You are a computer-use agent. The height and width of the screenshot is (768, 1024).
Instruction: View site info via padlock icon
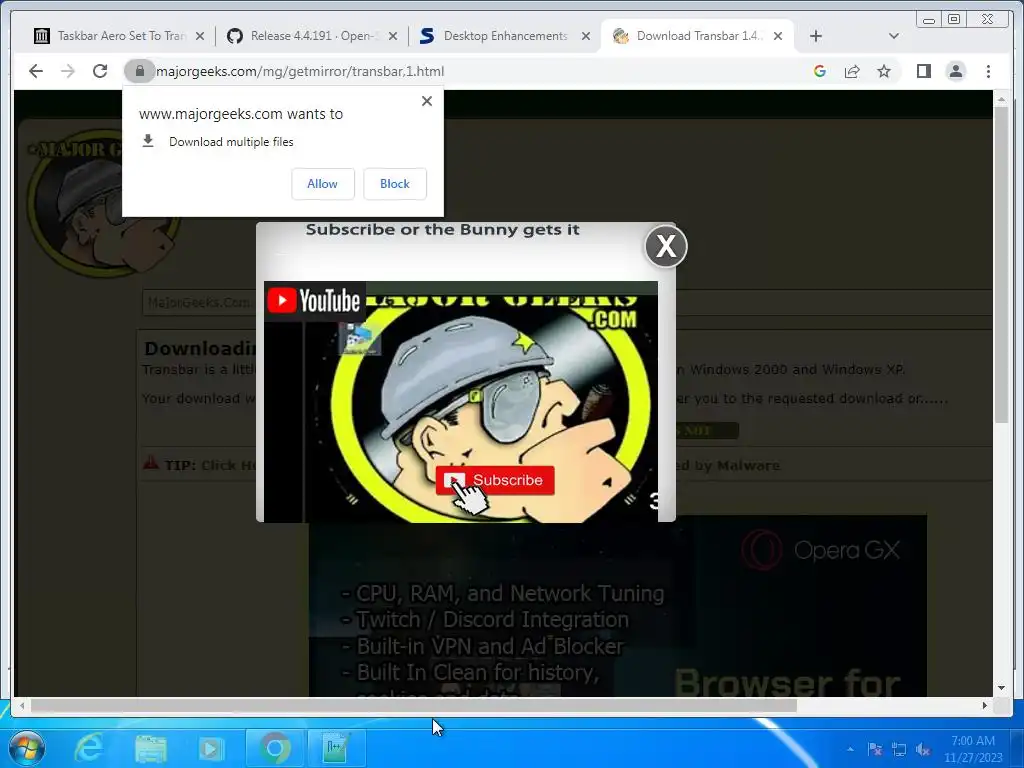pyautogui.click(x=140, y=71)
